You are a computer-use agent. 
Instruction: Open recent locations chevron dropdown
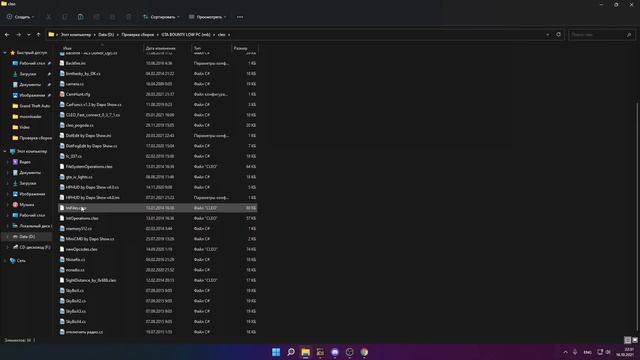[x=29, y=35]
